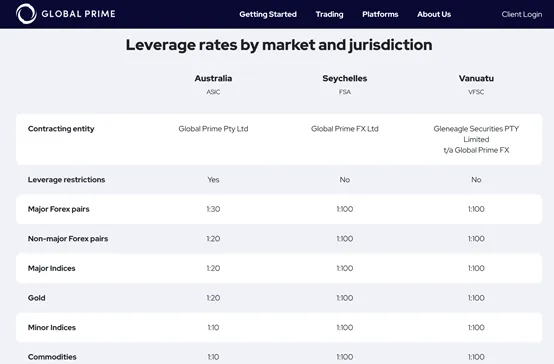Click the Australia Gold 1:20 value

[213, 298]
